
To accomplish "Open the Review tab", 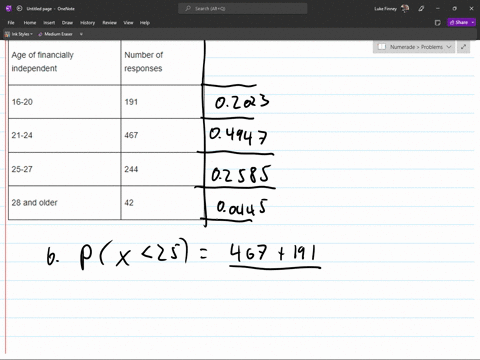I will [109, 23].
